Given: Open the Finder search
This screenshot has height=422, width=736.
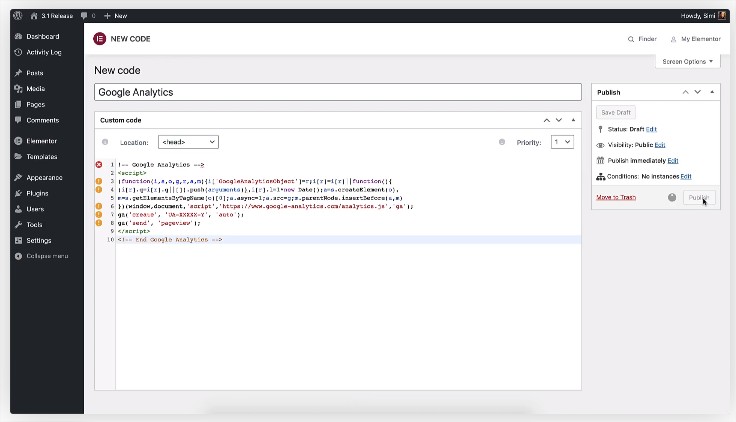Looking at the screenshot, I should [x=642, y=39].
